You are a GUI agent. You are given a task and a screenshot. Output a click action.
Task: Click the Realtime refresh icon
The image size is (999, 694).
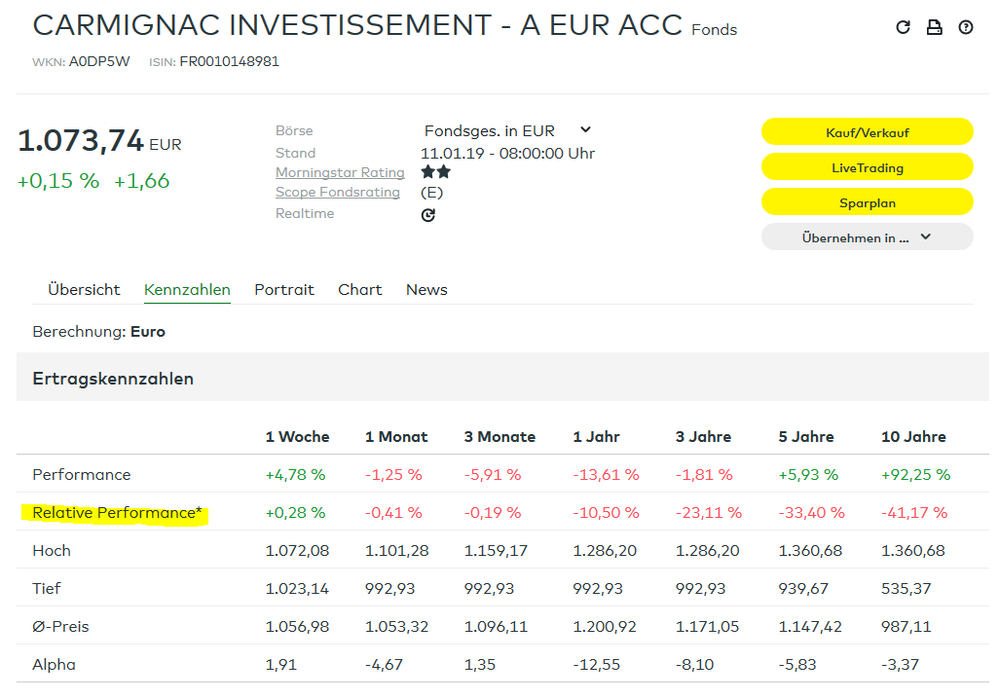428,215
